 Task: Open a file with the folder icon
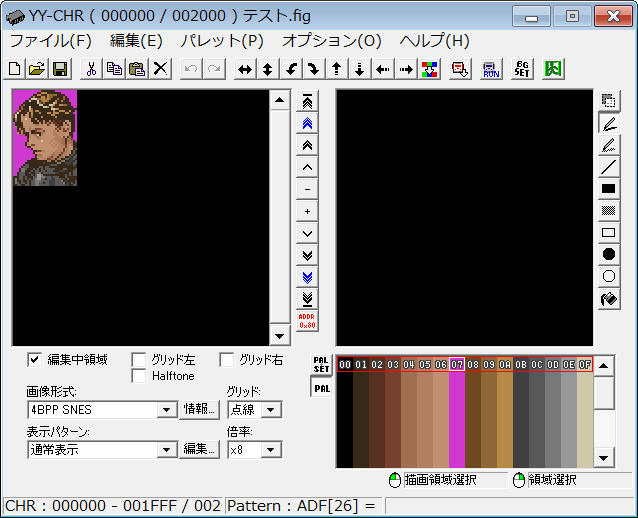pos(37,69)
